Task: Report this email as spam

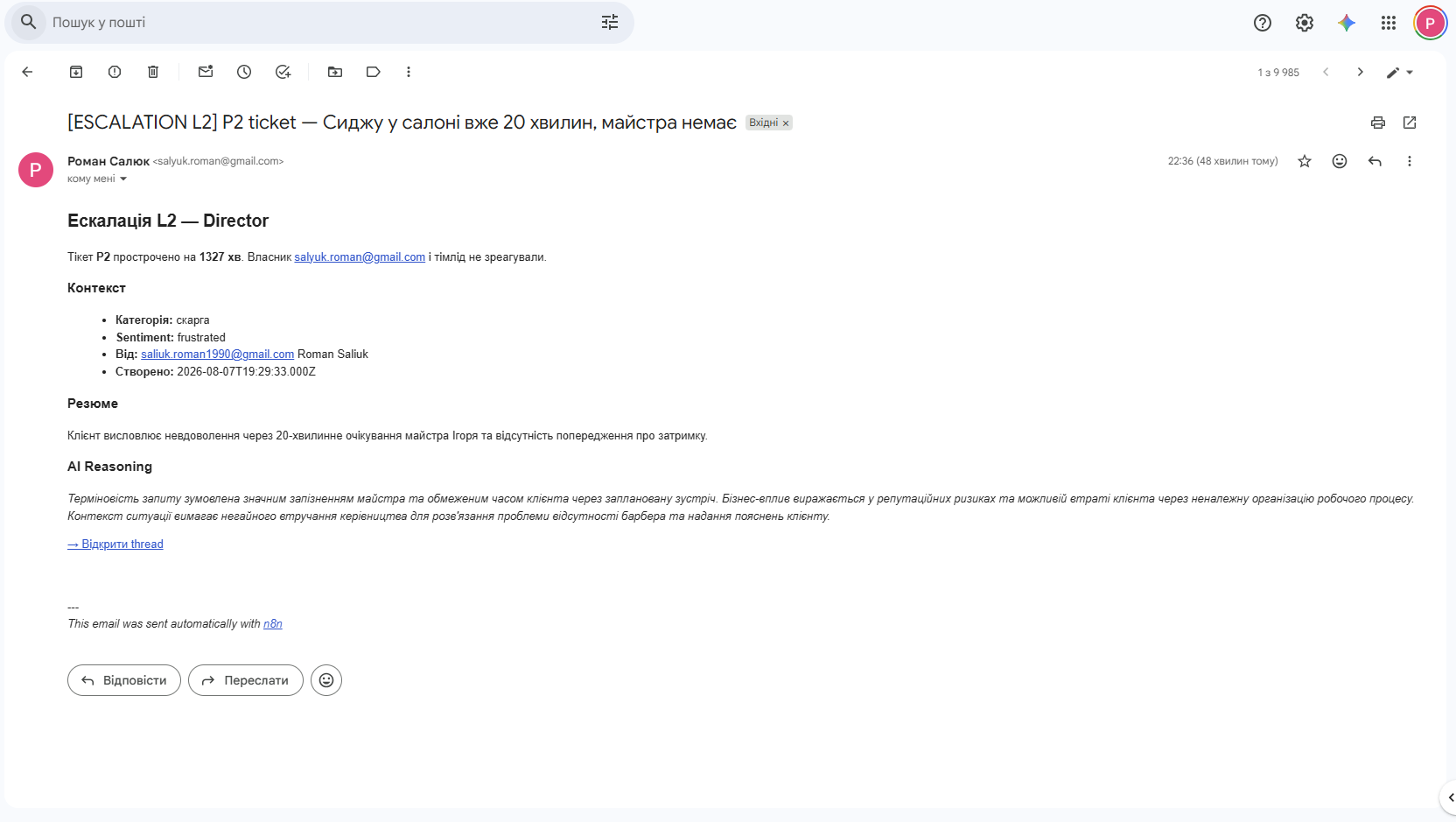Action: [x=115, y=72]
